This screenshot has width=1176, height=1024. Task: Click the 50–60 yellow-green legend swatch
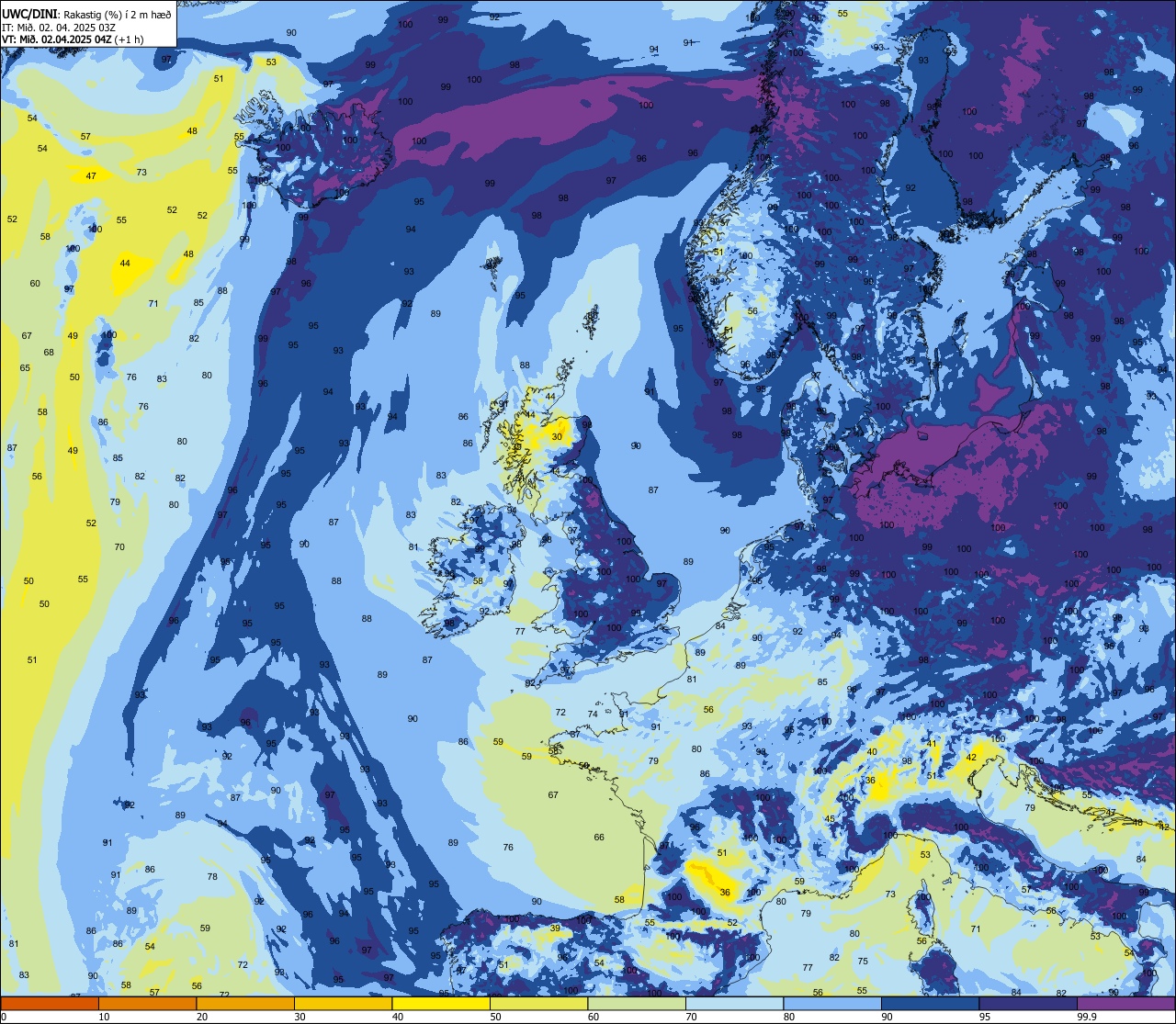(x=538, y=1003)
